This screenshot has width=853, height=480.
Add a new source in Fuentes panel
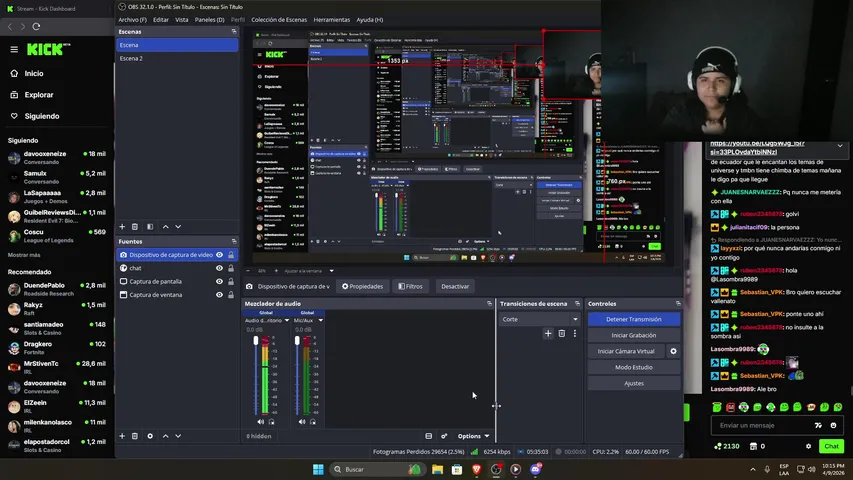point(122,436)
